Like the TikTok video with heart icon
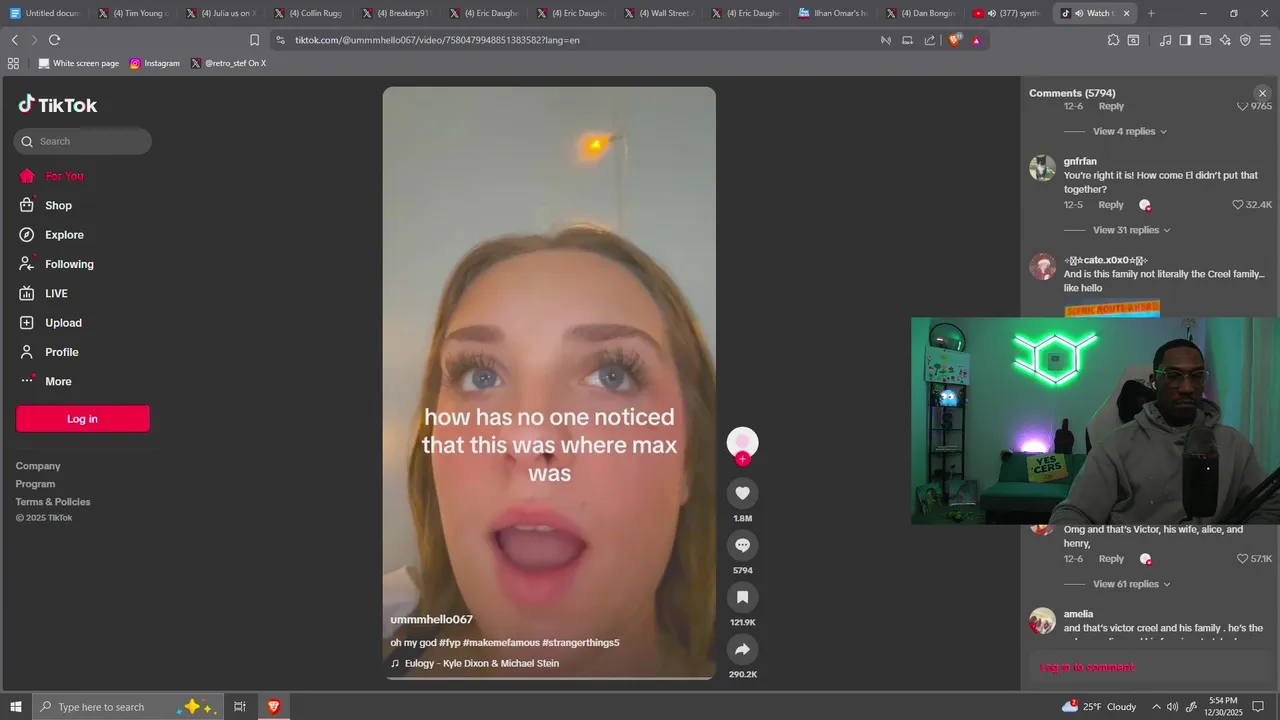This screenshot has height=720, width=1280. pos(742,493)
